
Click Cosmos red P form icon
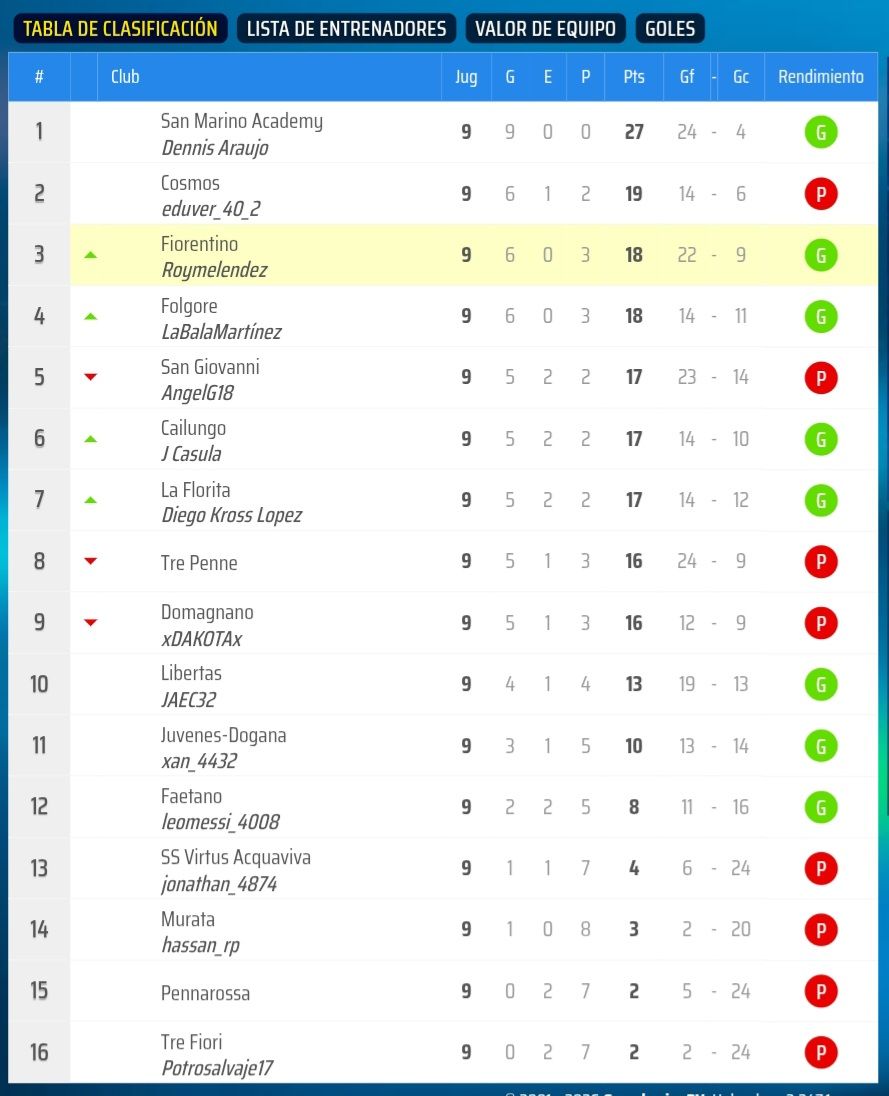click(x=821, y=194)
